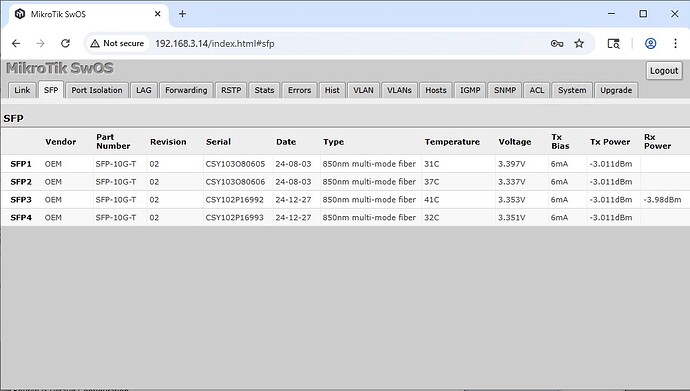Open a new browser tab
This screenshot has height=391, width=690.
(182, 14)
